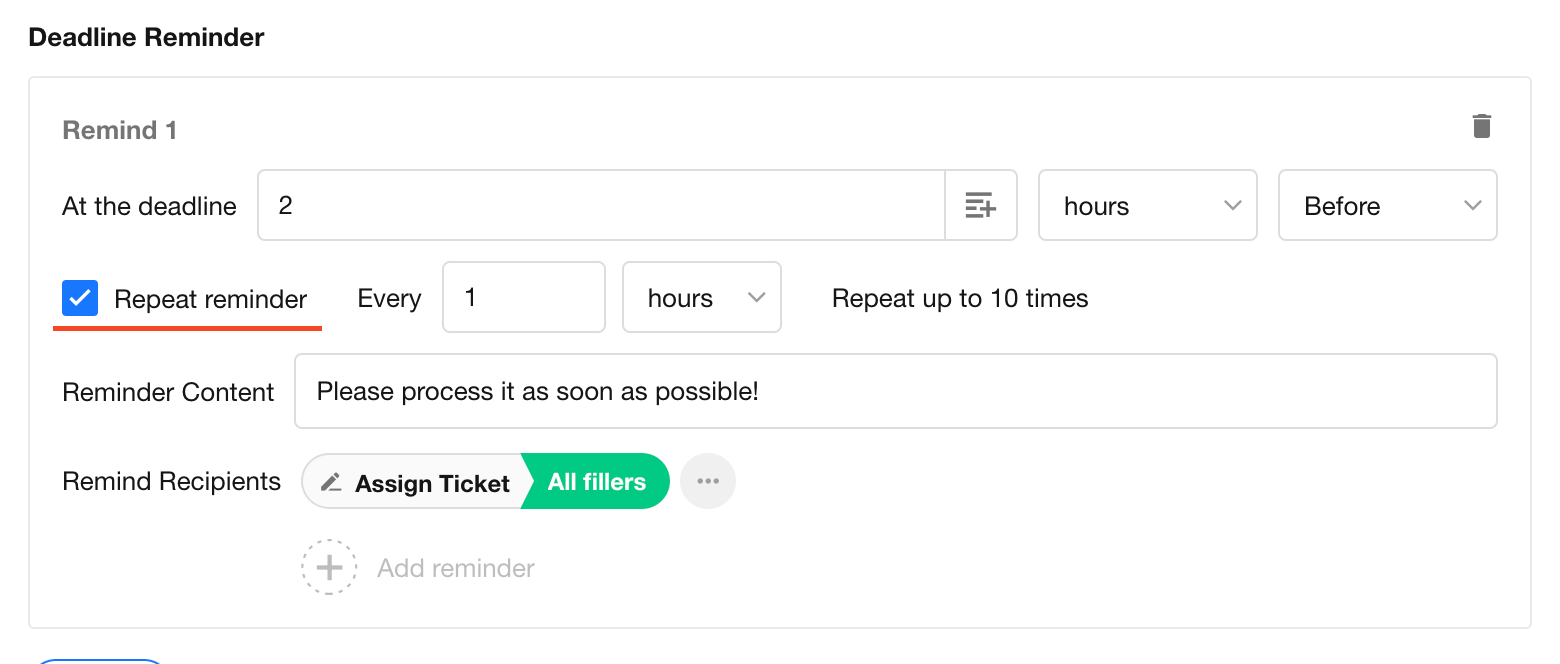
Task: Click the Add reminder link
Action: (456, 568)
